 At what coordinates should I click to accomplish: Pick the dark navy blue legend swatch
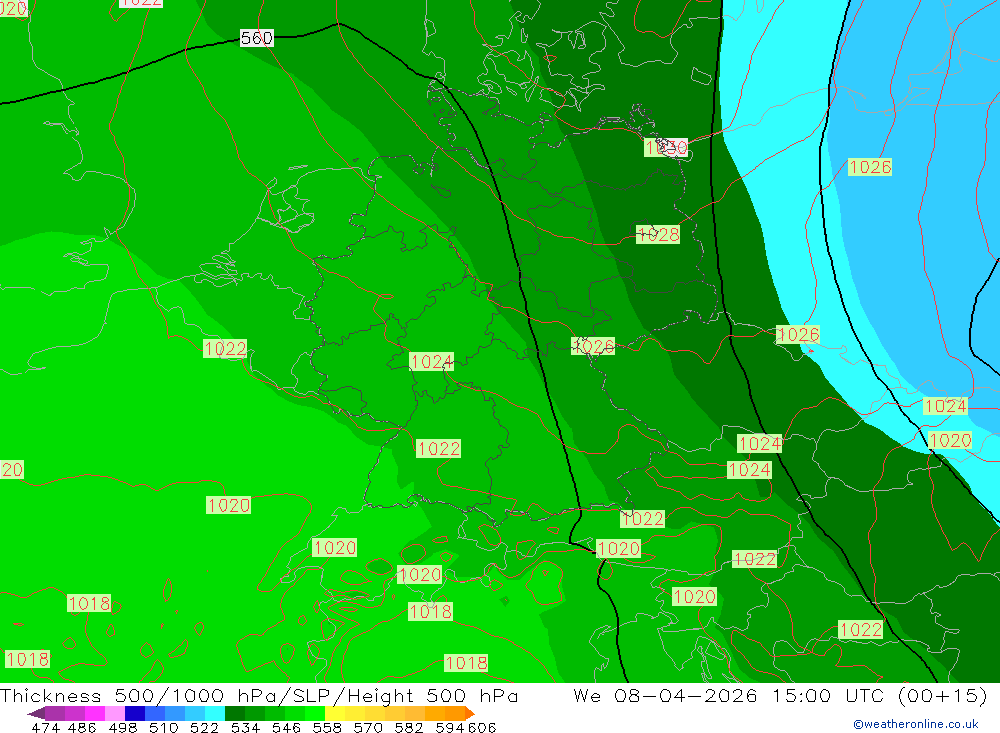point(134,713)
